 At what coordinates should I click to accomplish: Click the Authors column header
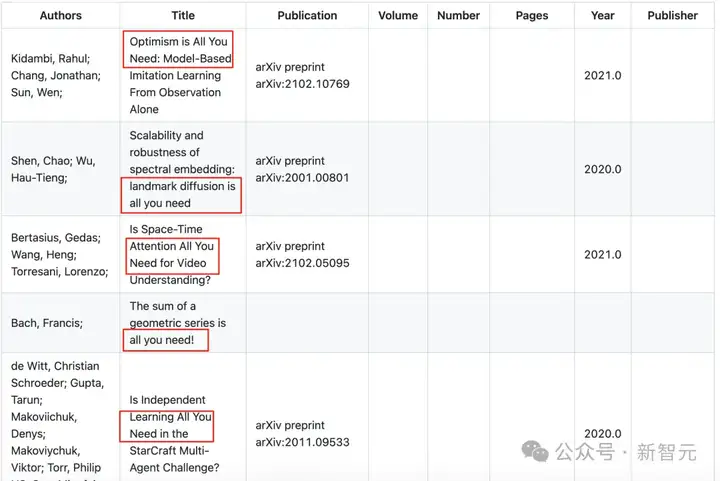(61, 16)
